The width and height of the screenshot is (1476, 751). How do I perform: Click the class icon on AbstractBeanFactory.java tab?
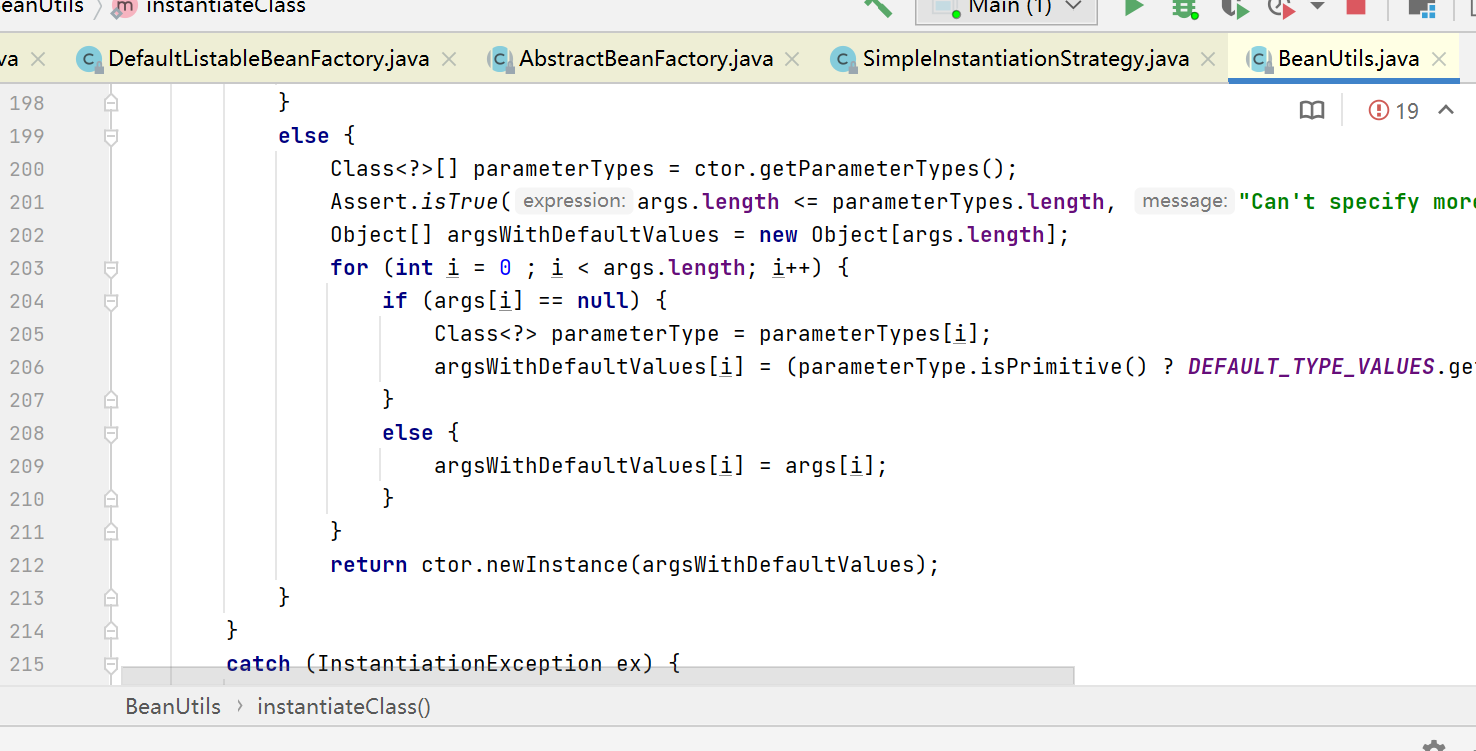[501, 60]
